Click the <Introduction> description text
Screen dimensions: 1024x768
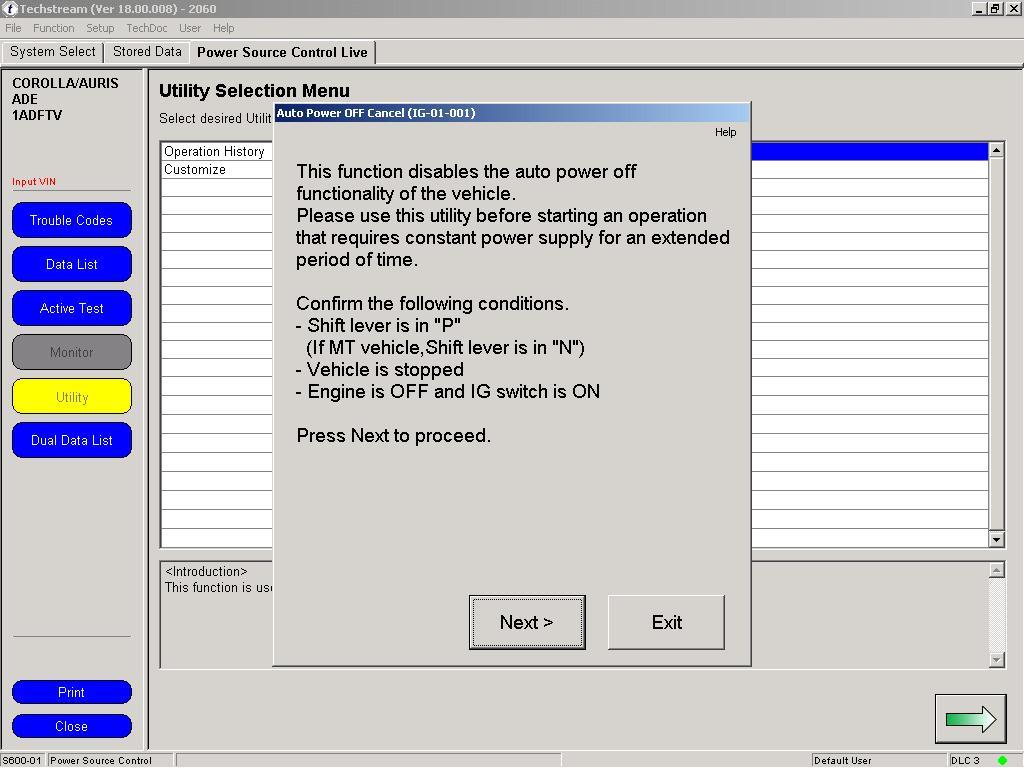(206, 571)
